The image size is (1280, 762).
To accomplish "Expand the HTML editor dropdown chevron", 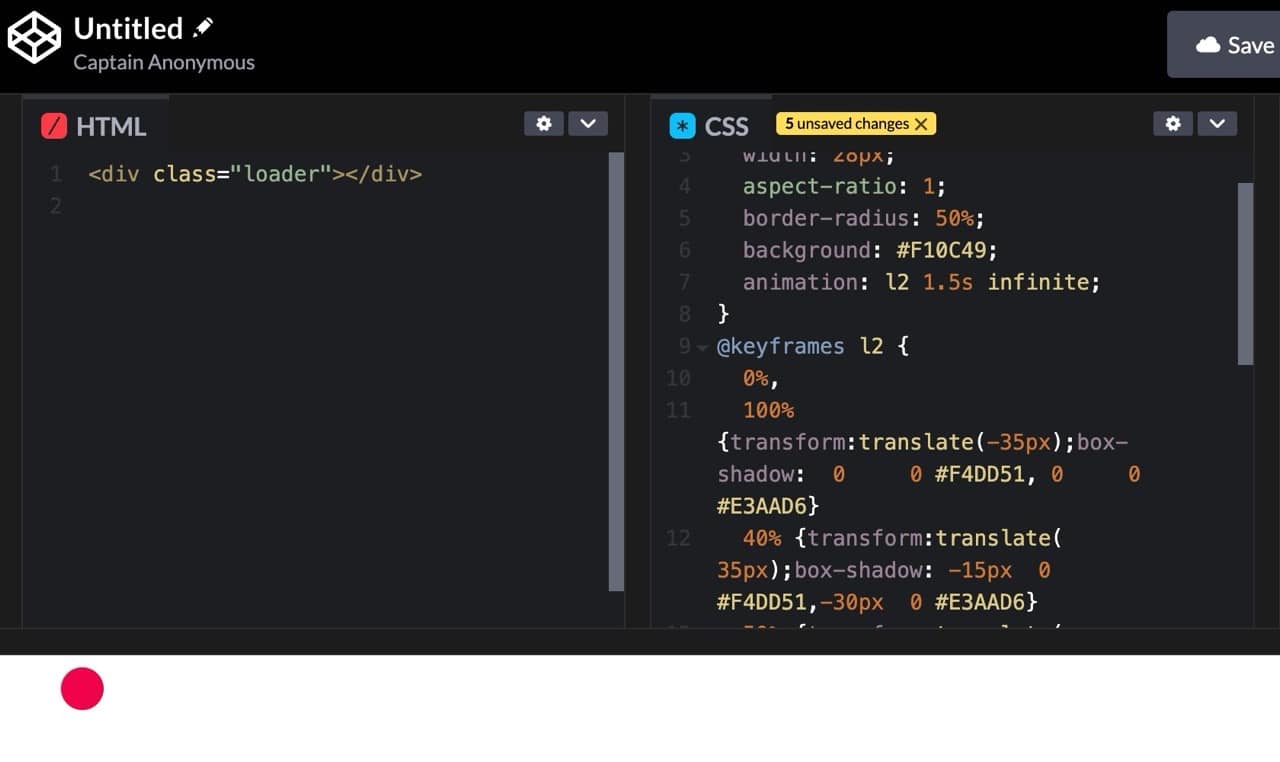I will 588,124.
